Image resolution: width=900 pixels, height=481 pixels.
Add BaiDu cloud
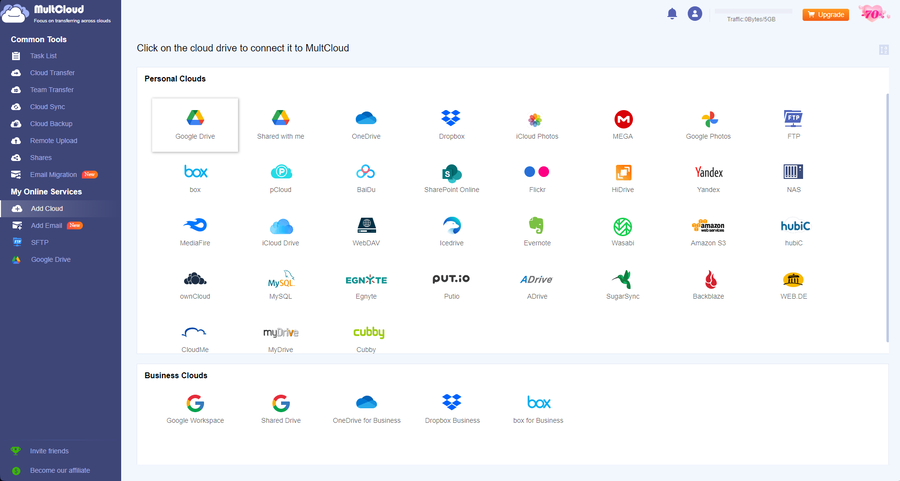[366, 178]
